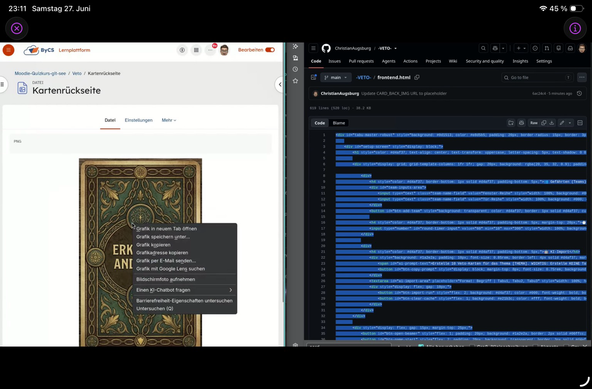Viewport: 592px width, 389px height.
Task: Open the main branch dropdown
Action: [336, 77]
